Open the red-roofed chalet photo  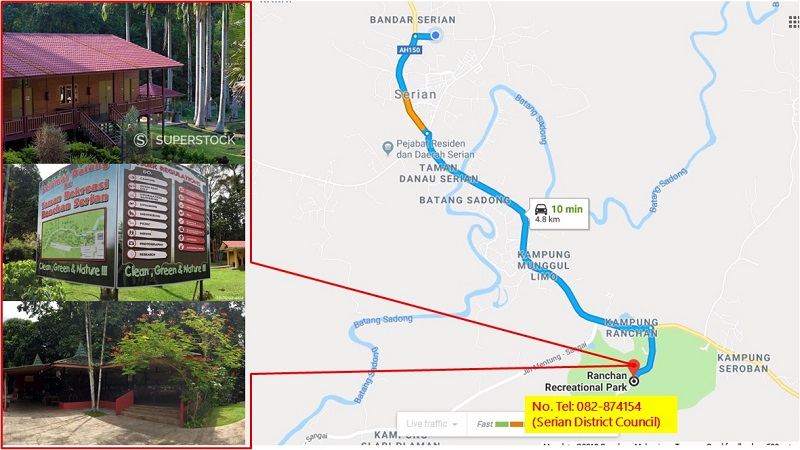click(x=124, y=83)
